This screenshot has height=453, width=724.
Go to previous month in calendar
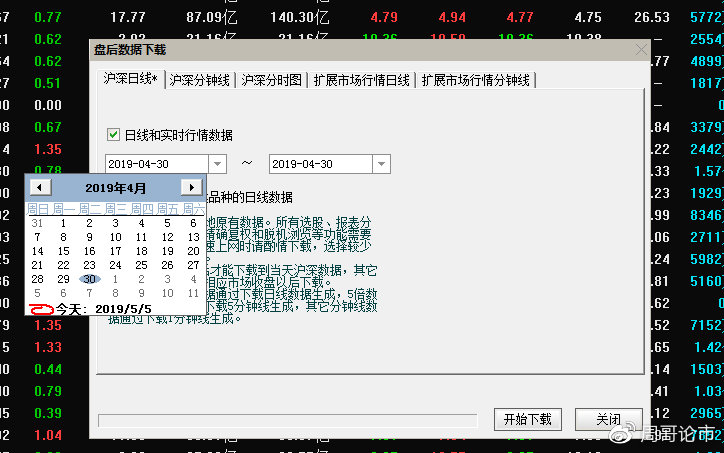tap(40, 187)
